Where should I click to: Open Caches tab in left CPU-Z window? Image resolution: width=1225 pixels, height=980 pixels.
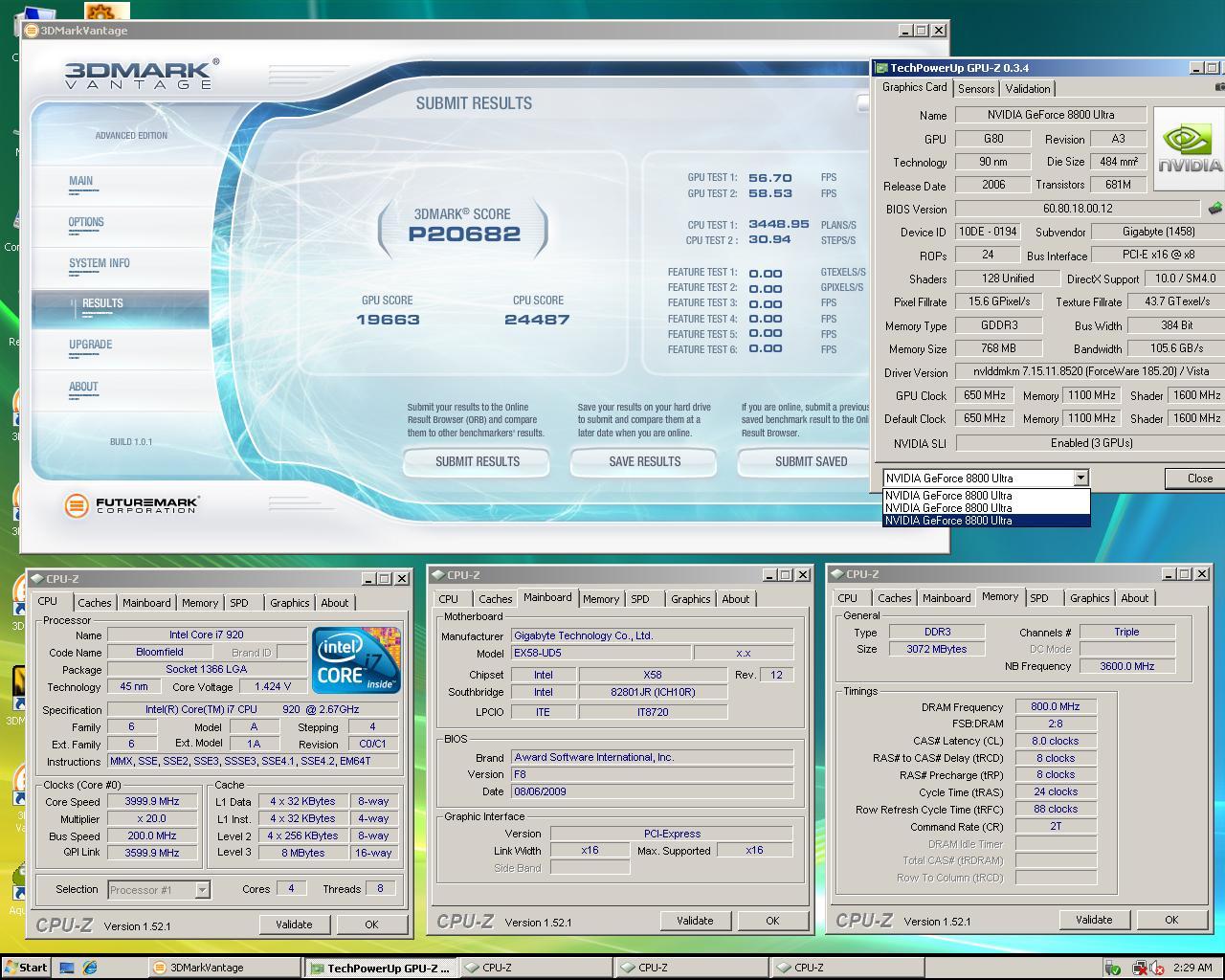94,603
